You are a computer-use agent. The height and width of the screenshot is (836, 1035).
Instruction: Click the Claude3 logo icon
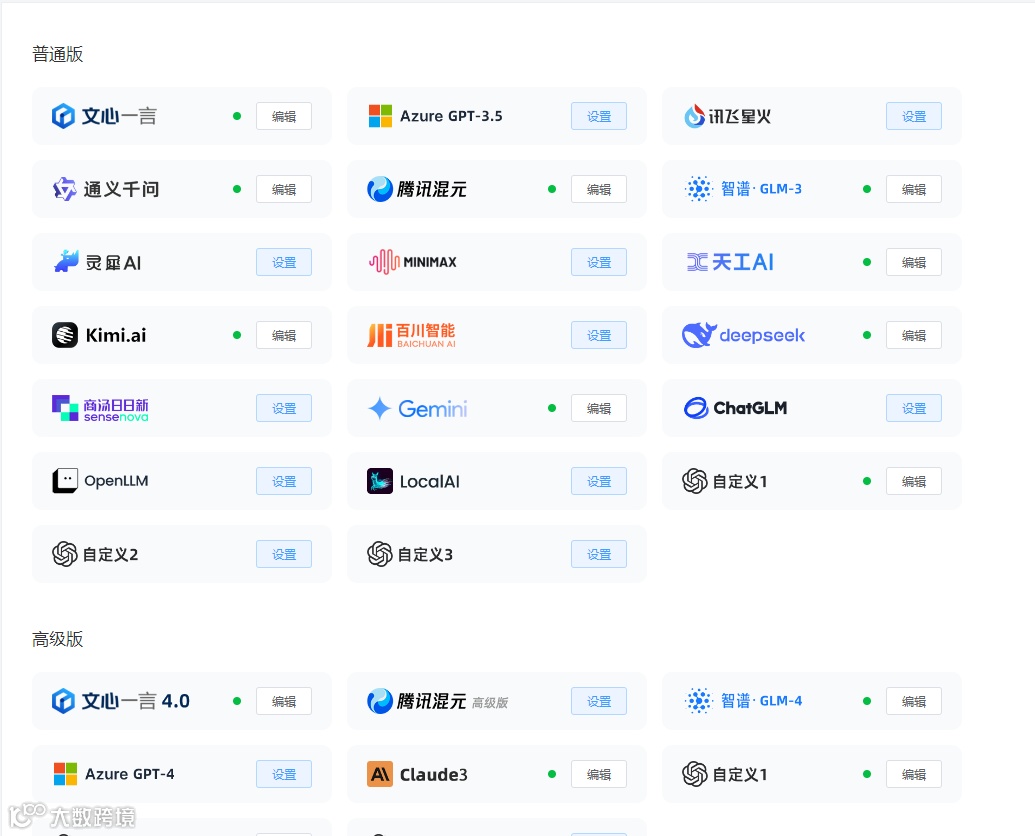click(380, 774)
